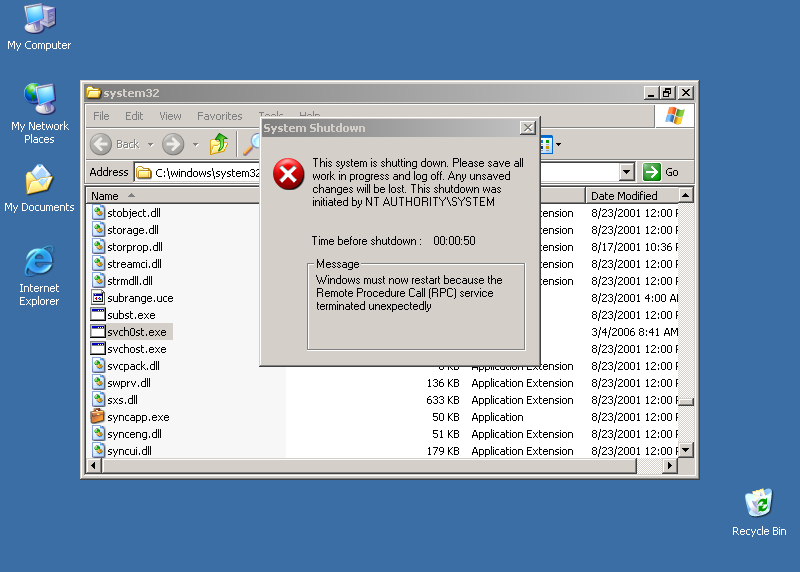Click the folder icon in Address bar
The image size is (800, 572).
(x=144, y=172)
